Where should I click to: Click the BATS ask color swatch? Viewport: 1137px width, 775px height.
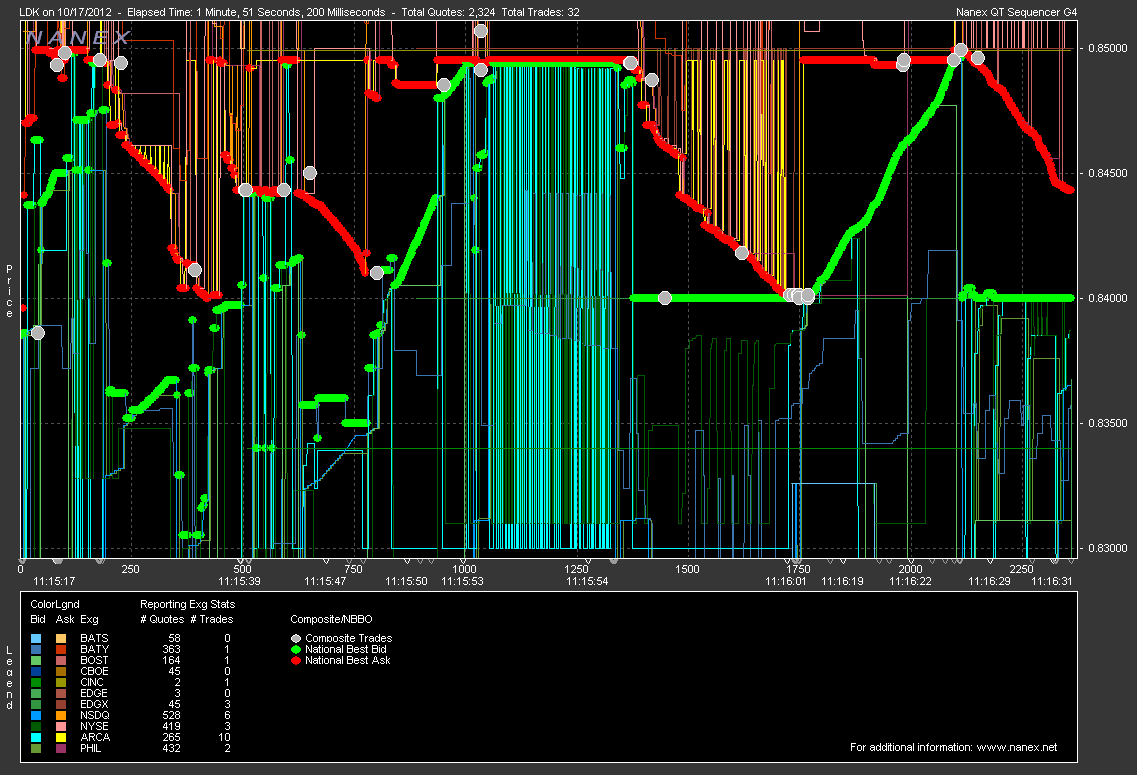click(x=61, y=639)
